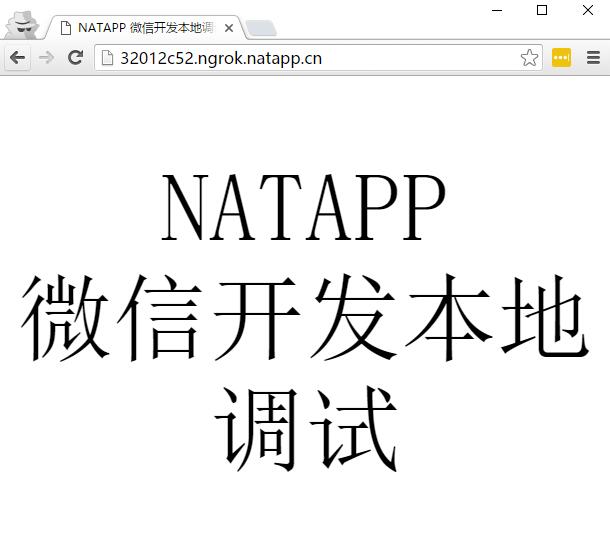Open the Chrome hamburger menu
This screenshot has height=559, width=610.
593,58
